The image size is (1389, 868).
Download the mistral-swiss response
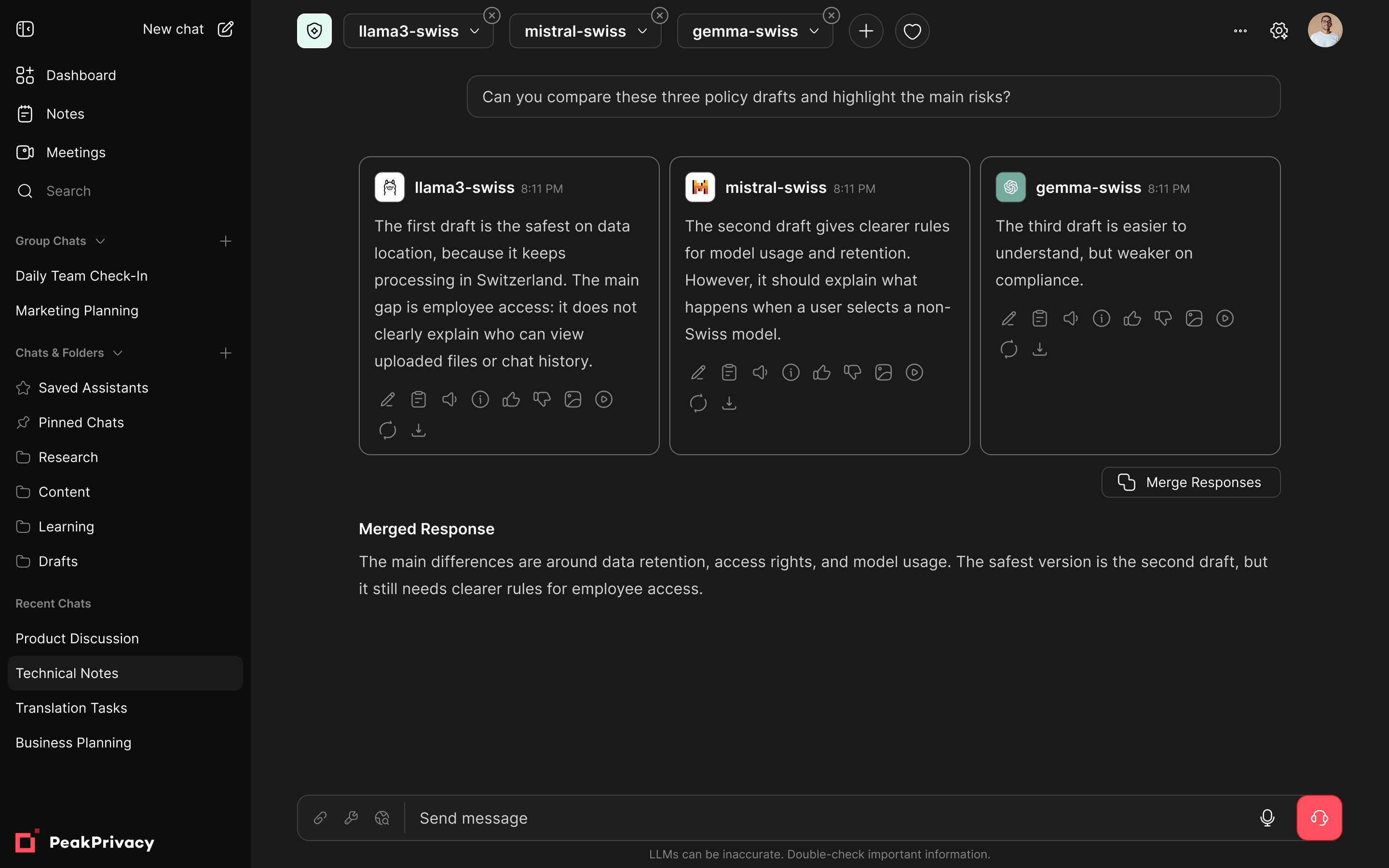click(729, 403)
